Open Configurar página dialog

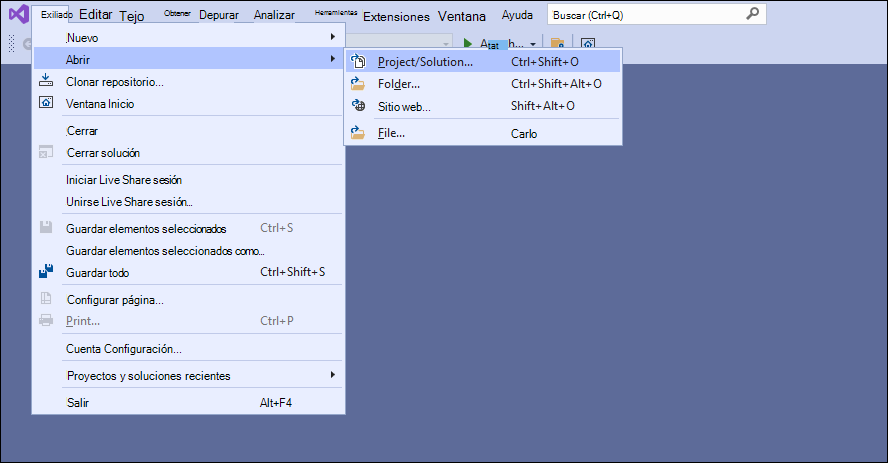tap(189, 299)
